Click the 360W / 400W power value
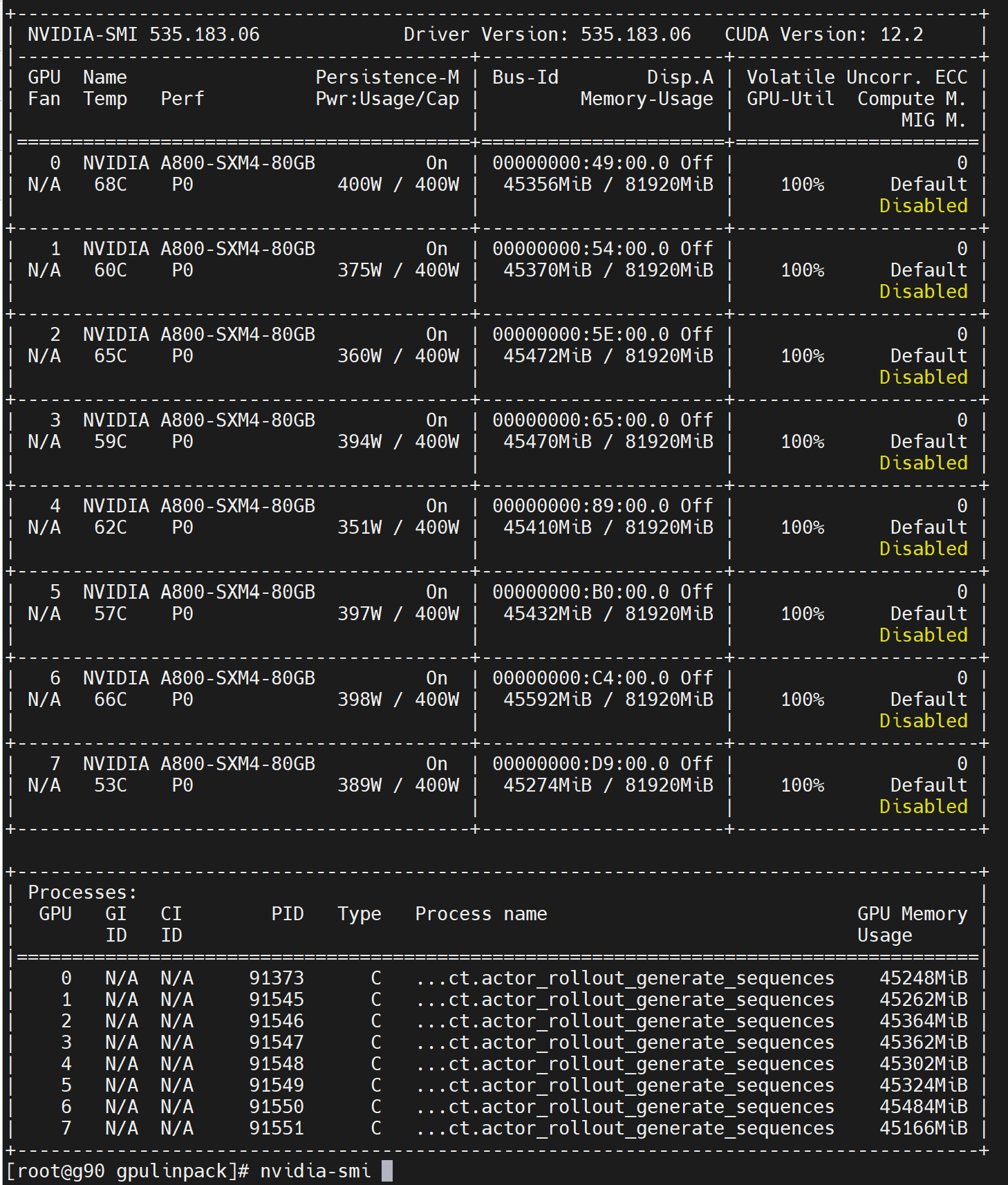Screen dimensions: 1008x1185 tap(398, 356)
